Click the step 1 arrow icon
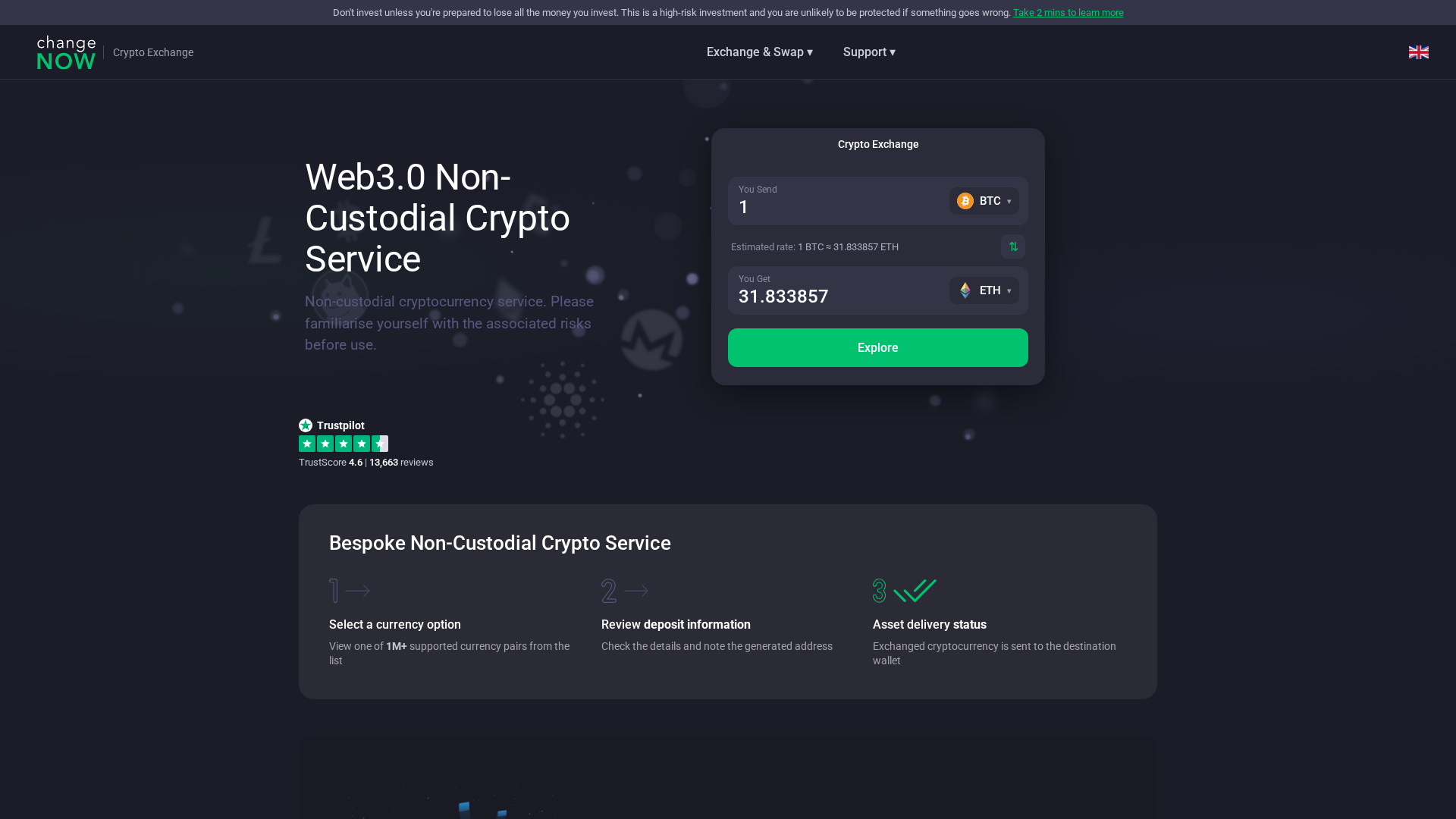 coord(357,591)
